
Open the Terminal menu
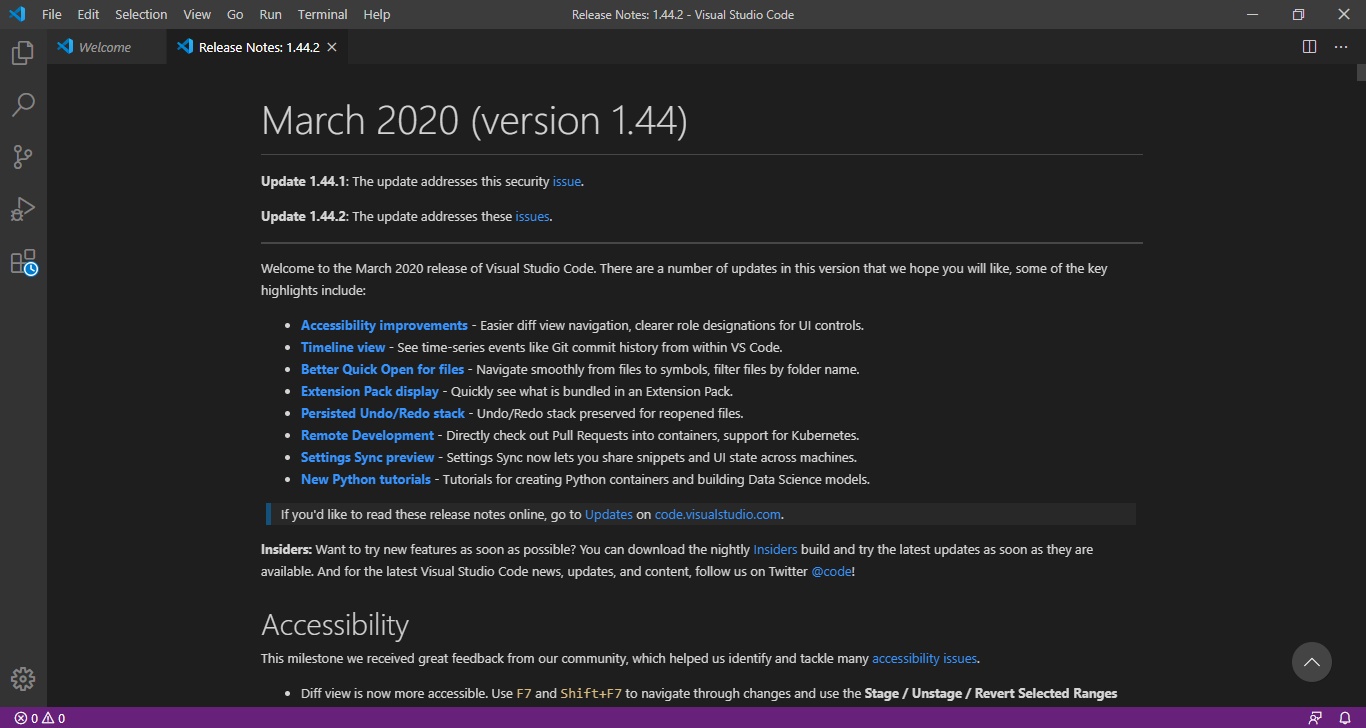click(x=323, y=14)
